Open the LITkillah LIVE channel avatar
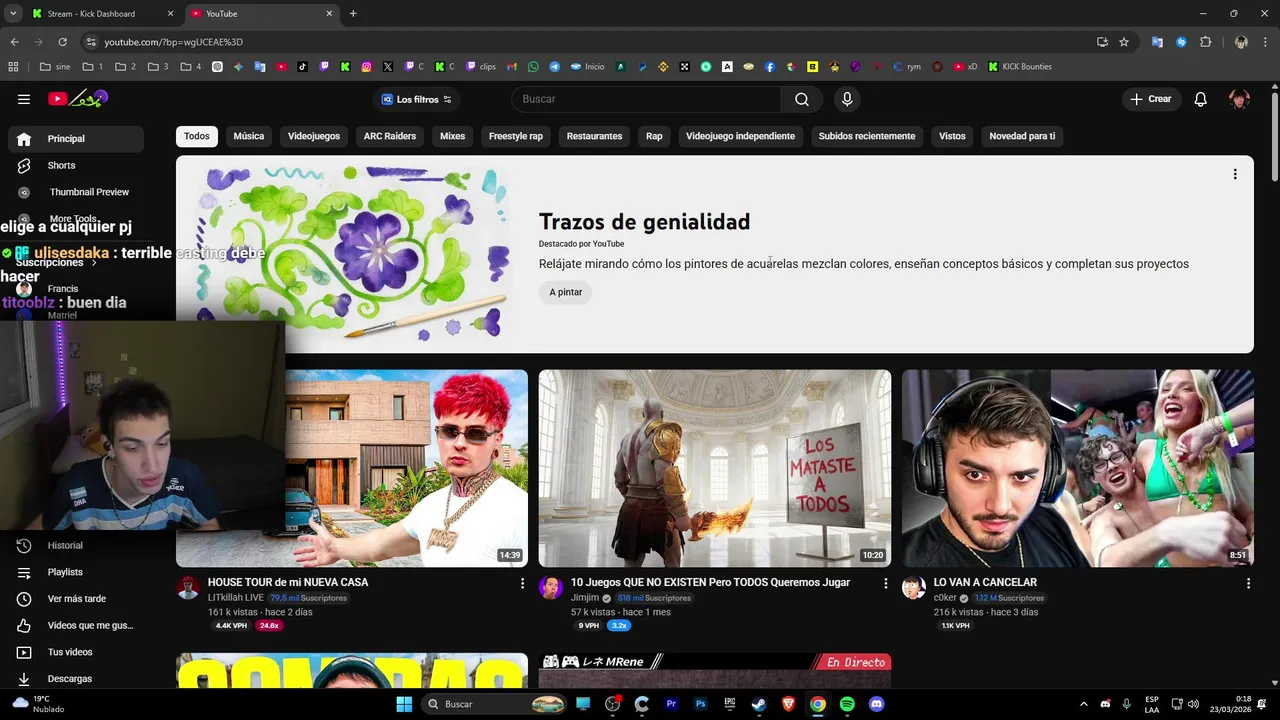The width and height of the screenshot is (1280, 720). [x=188, y=587]
